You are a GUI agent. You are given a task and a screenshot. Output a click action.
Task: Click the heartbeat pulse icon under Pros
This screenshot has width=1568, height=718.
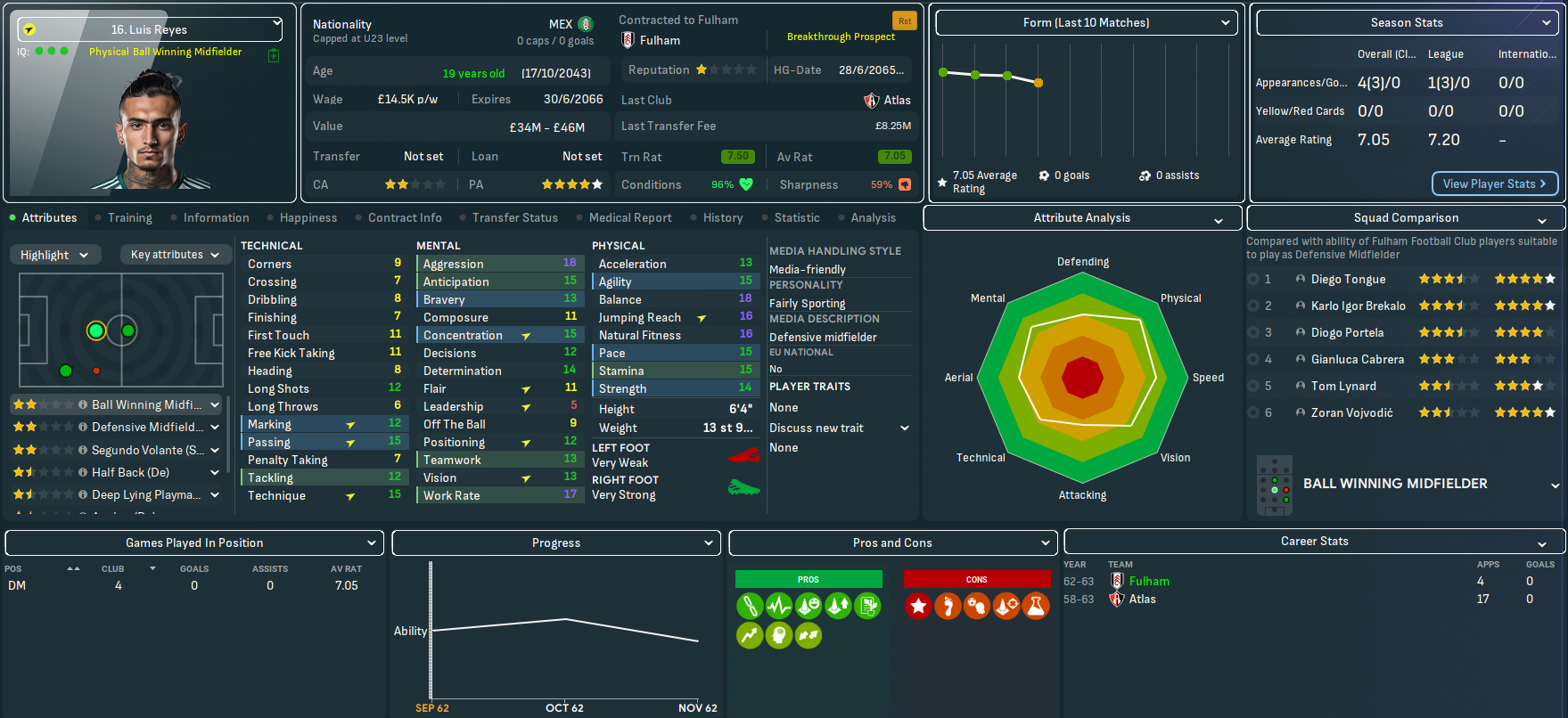(x=779, y=607)
